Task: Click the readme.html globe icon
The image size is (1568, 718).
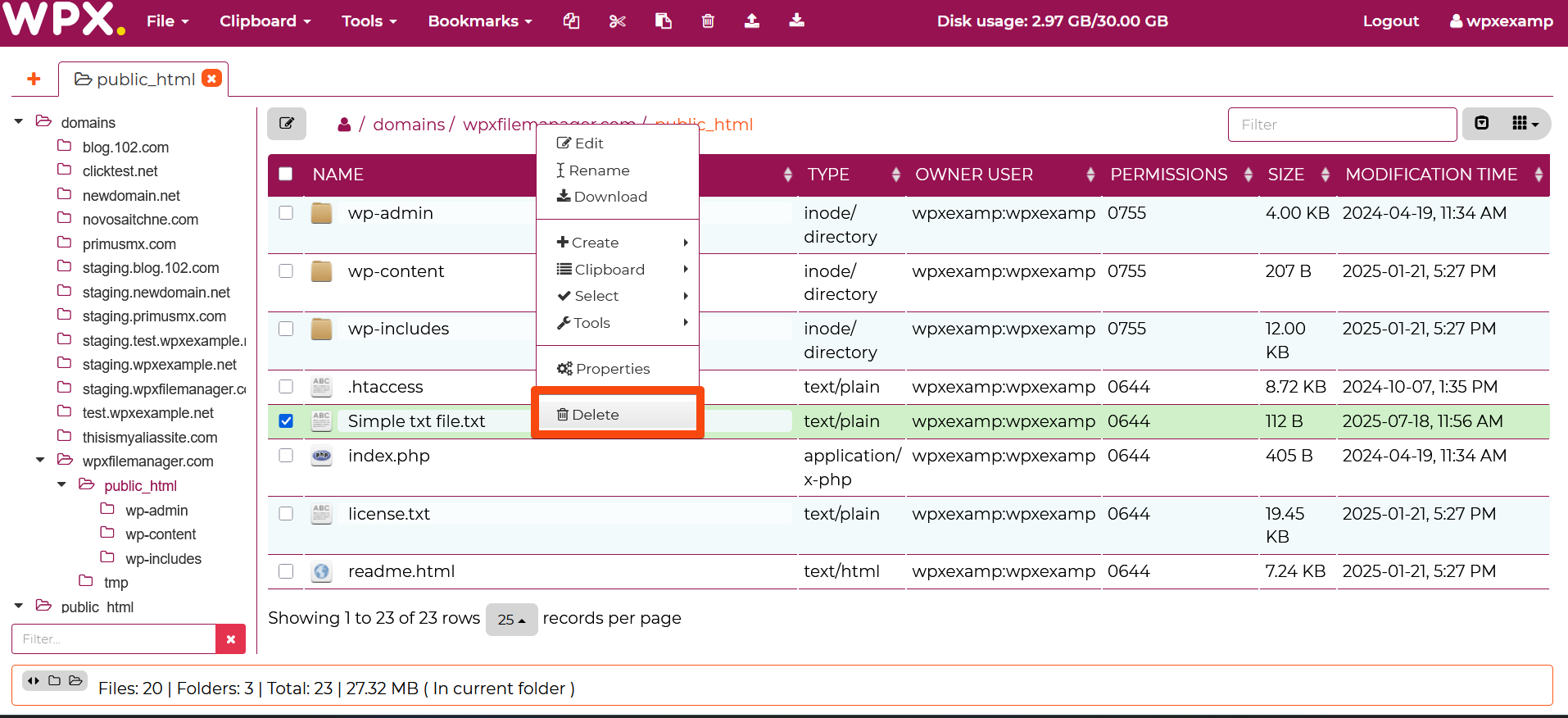Action: click(322, 571)
